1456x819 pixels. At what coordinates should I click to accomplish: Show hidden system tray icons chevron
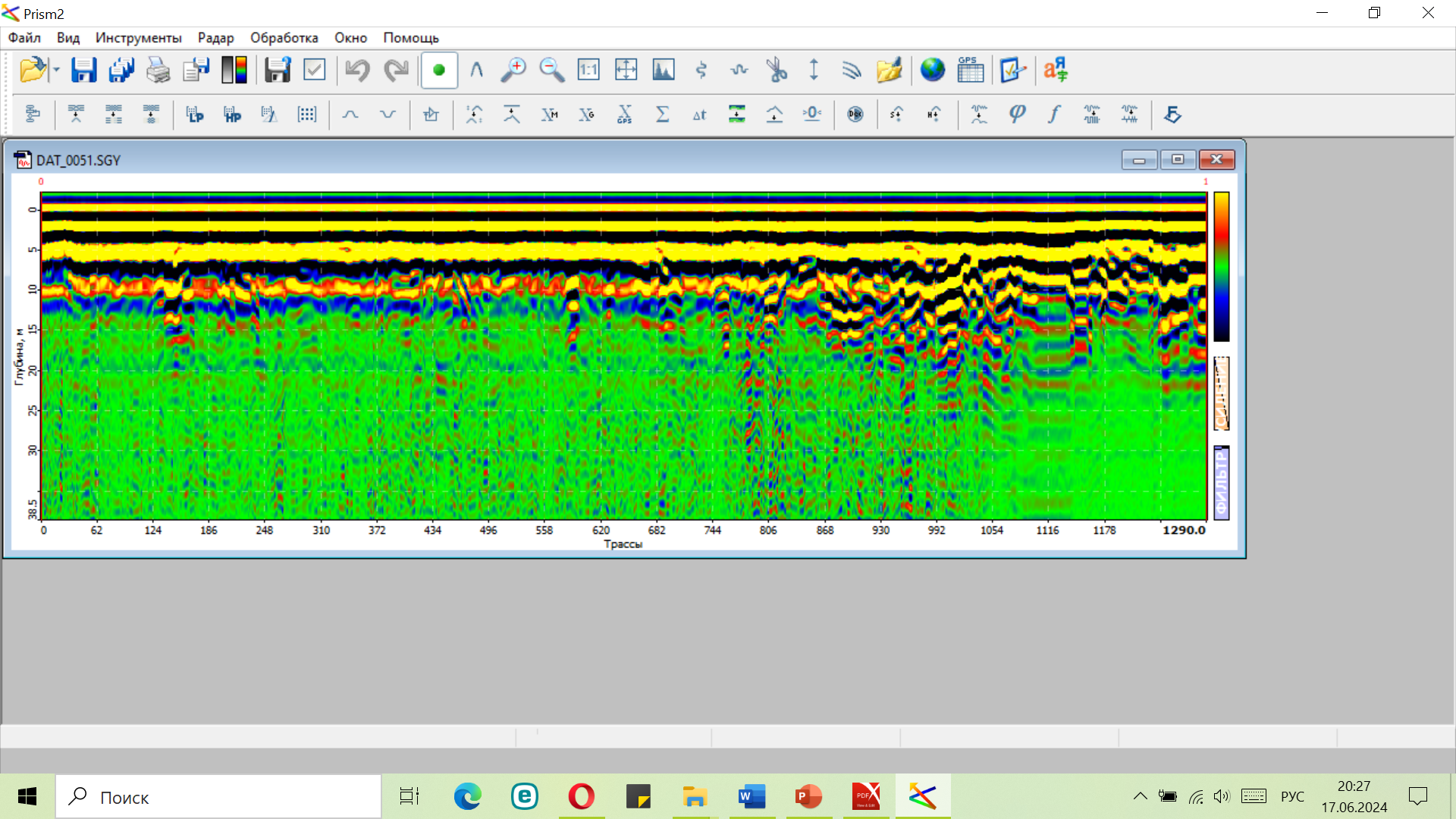[1140, 796]
